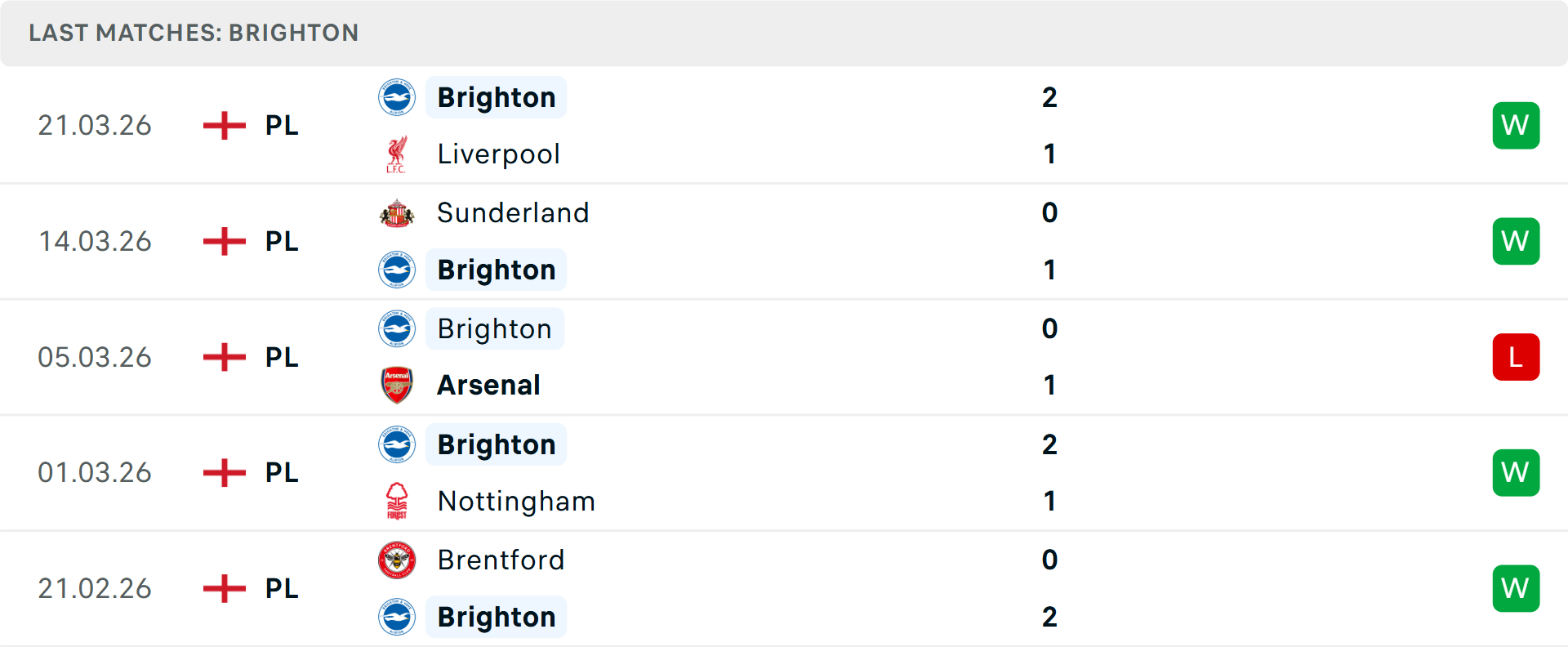Click Last Matches: Brighton header
1568x647 pixels.
[194, 33]
